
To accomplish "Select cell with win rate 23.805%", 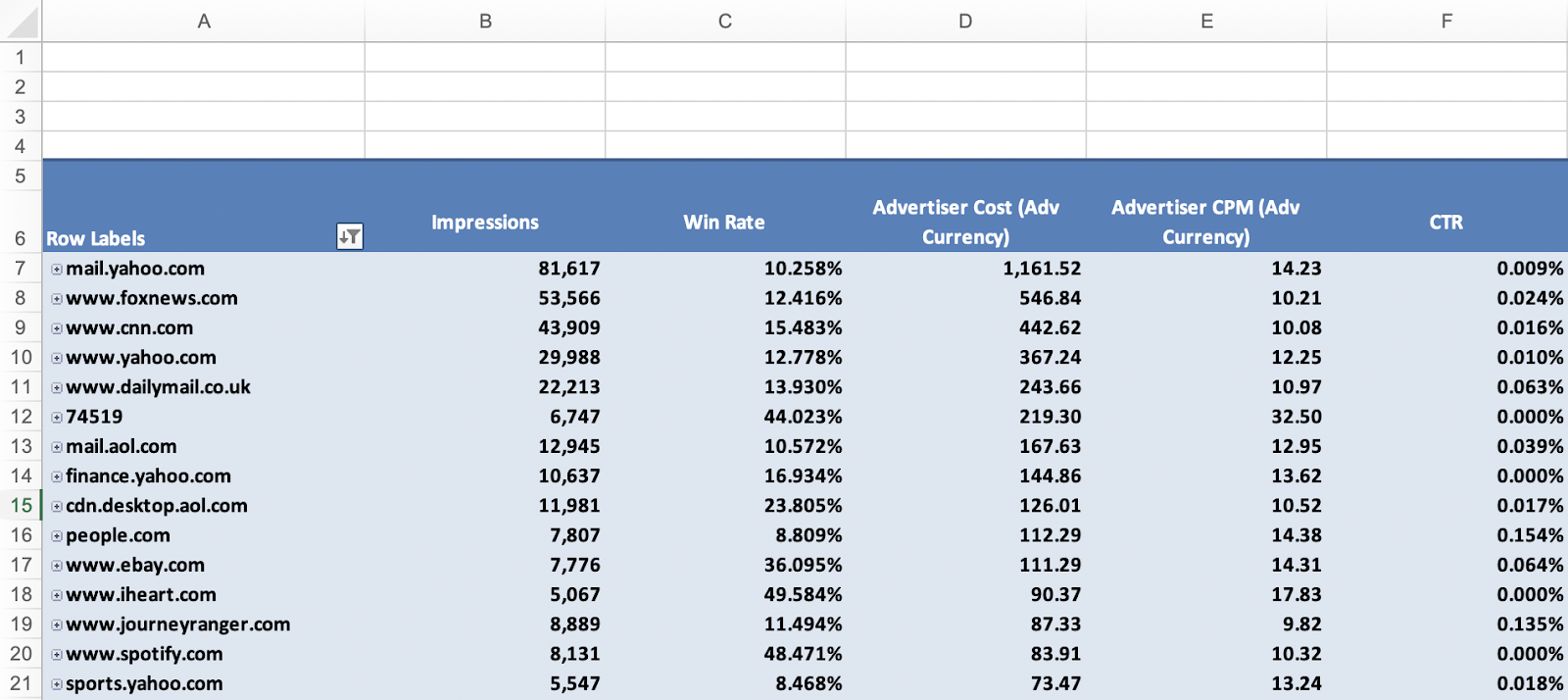I will (x=725, y=505).
